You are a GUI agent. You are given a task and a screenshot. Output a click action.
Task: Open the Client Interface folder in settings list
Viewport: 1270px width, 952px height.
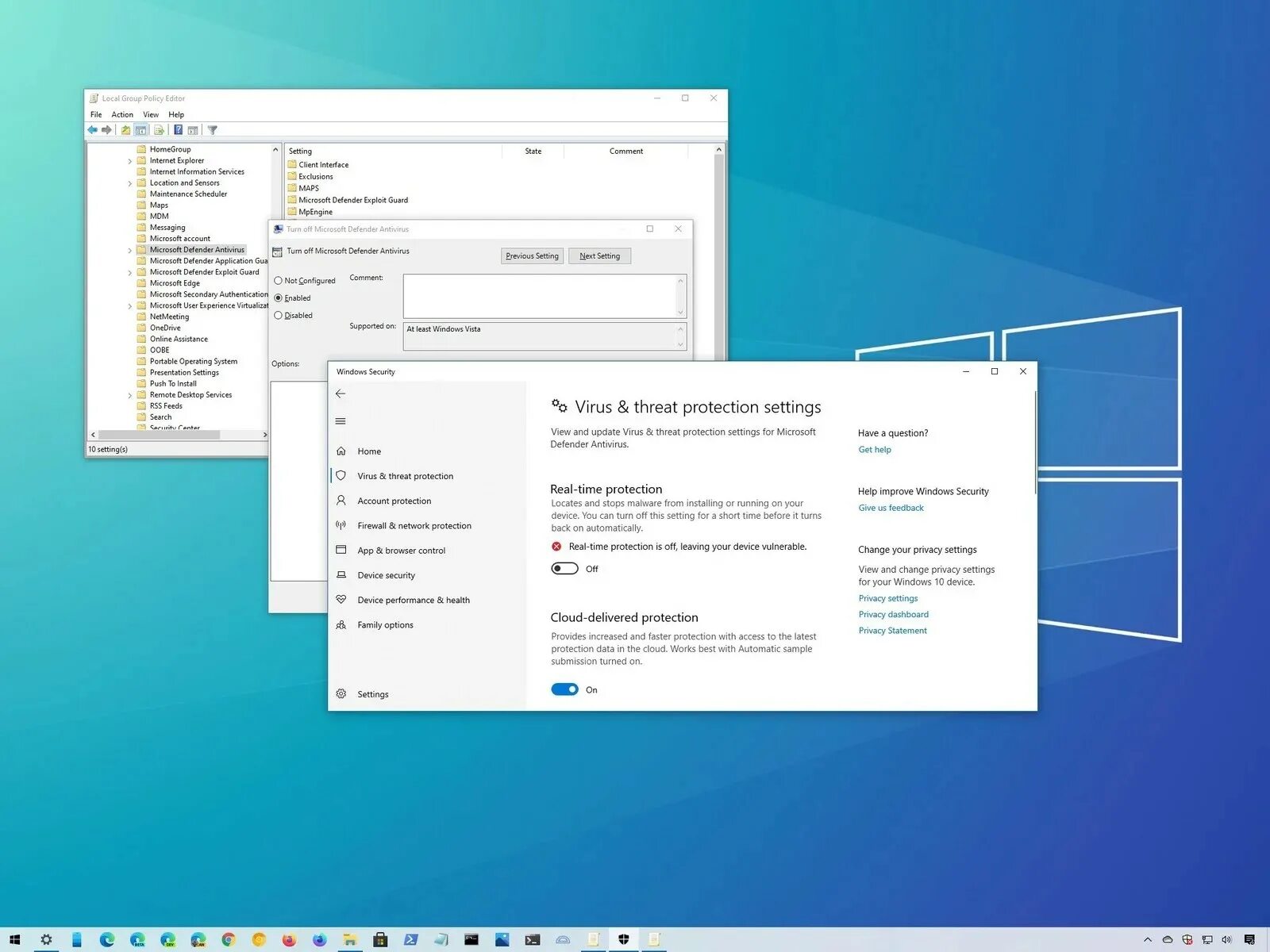(324, 165)
